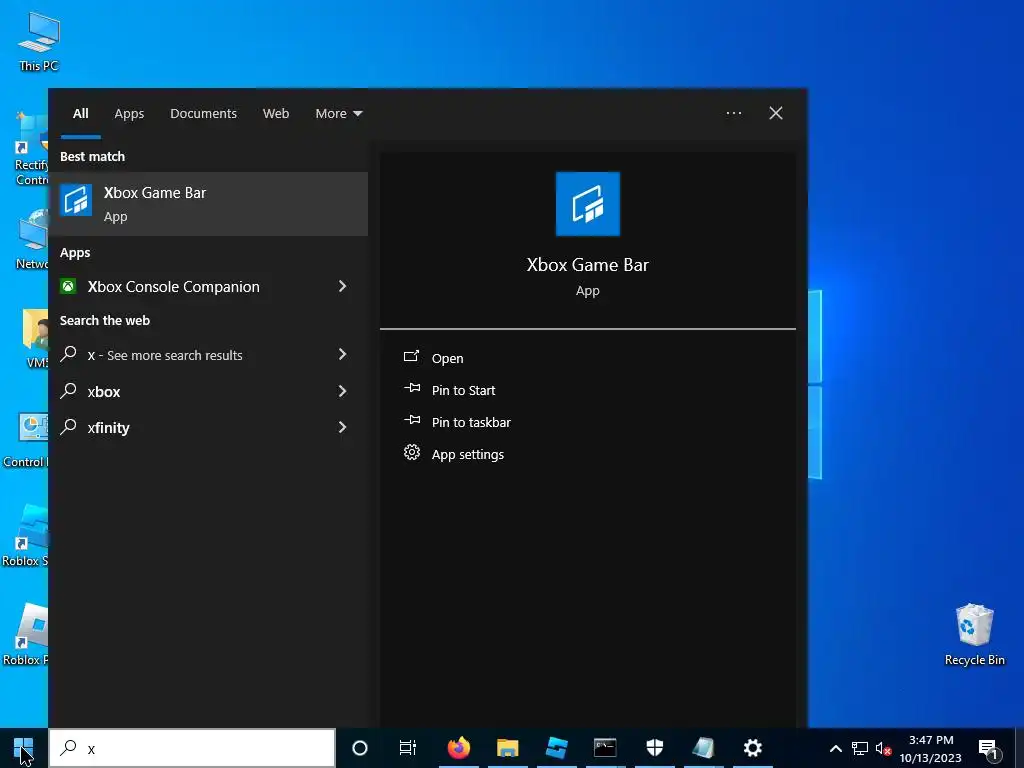Click Pin to taskbar action
This screenshot has height=768, width=1024.
(471, 423)
